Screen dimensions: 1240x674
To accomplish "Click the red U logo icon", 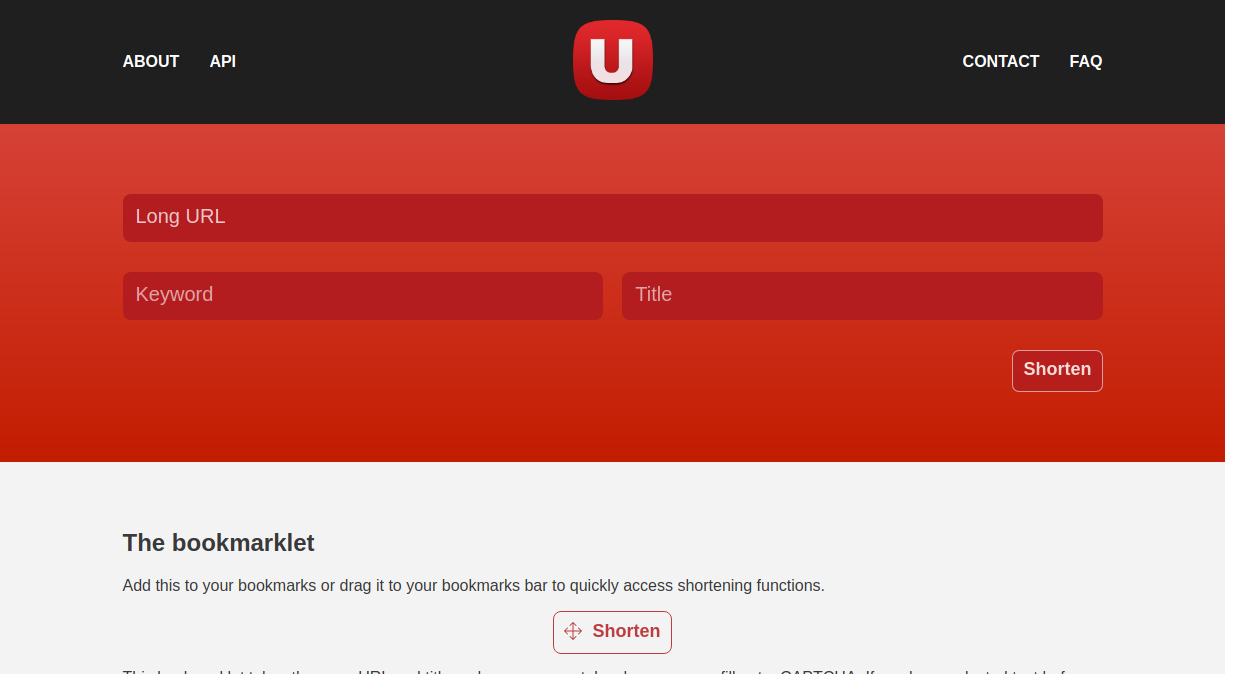I will tap(613, 60).
